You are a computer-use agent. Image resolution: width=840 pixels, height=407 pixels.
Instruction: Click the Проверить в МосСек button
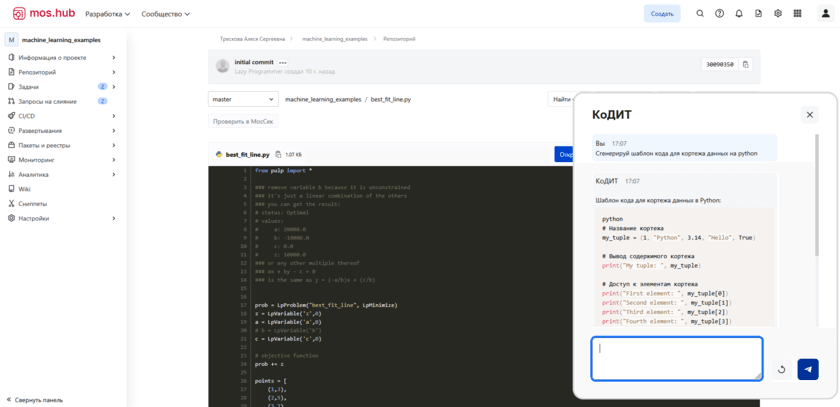pyautogui.click(x=243, y=121)
